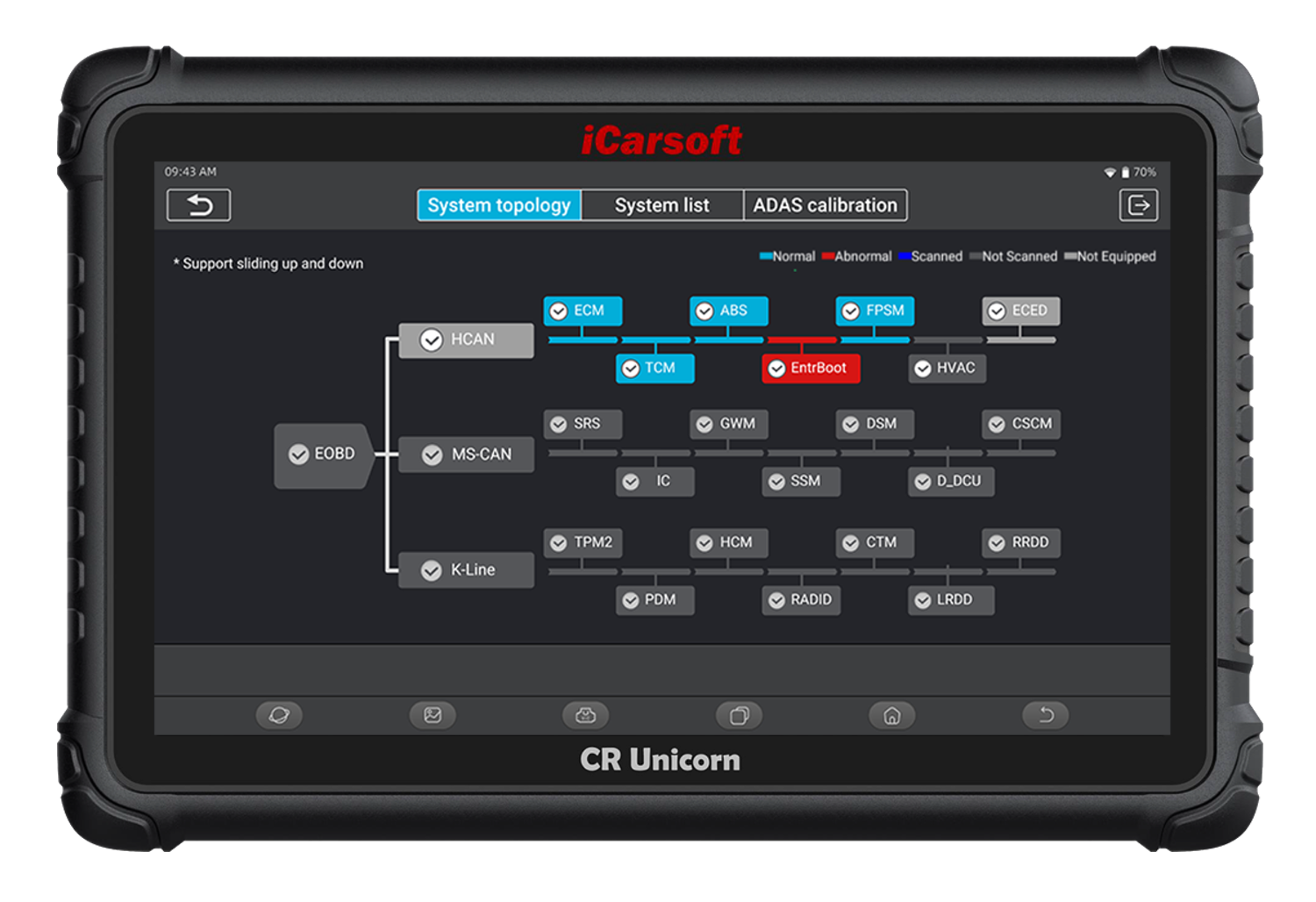Click the red Abnormal legend color marker

pyautogui.click(x=827, y=256)
